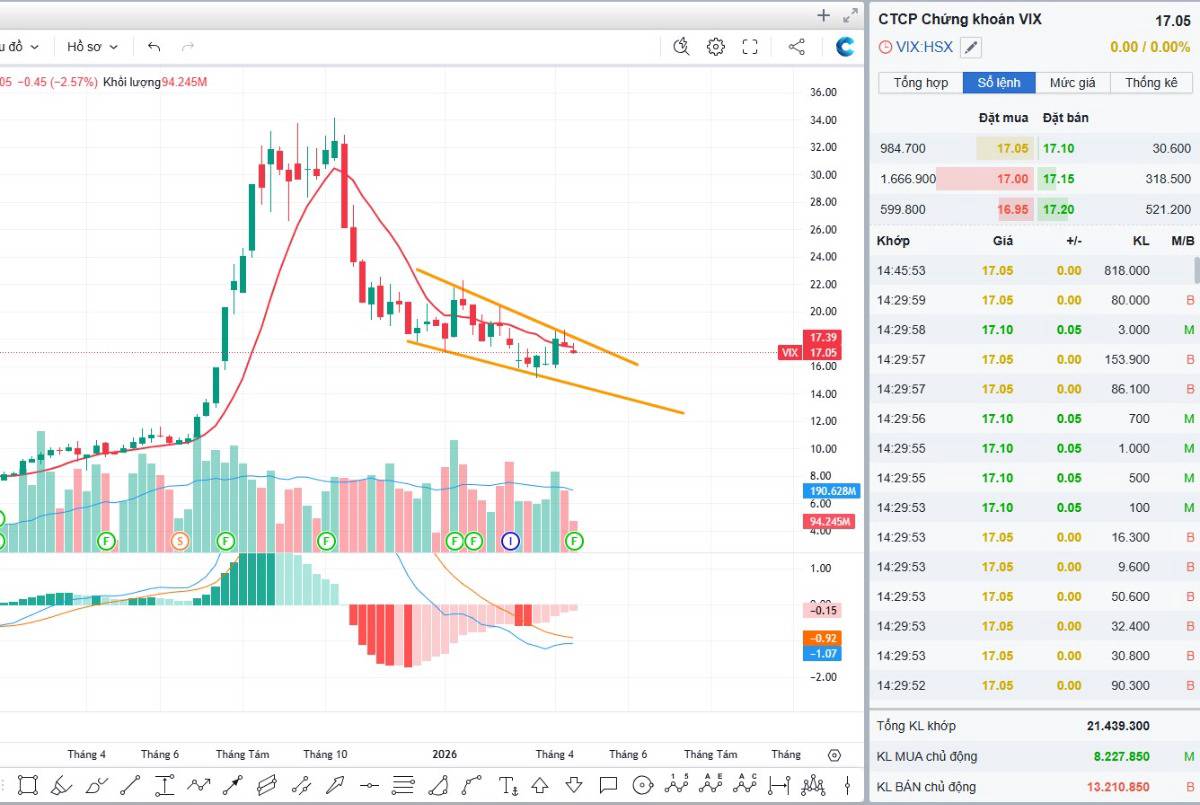This screenshot has height=805, width=1200.
Task: Open time axis settings at chart corner
Action: [835, 755]
